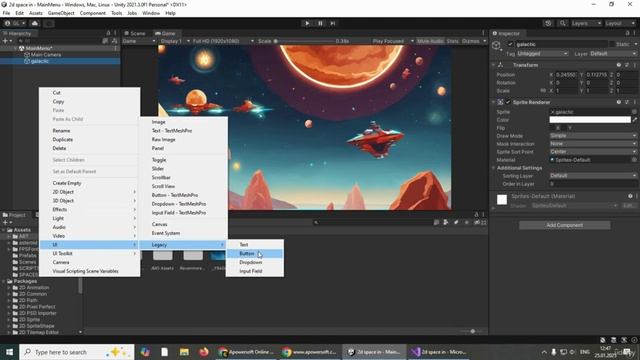Toggle galactic object active checkbox

point(510,44)
